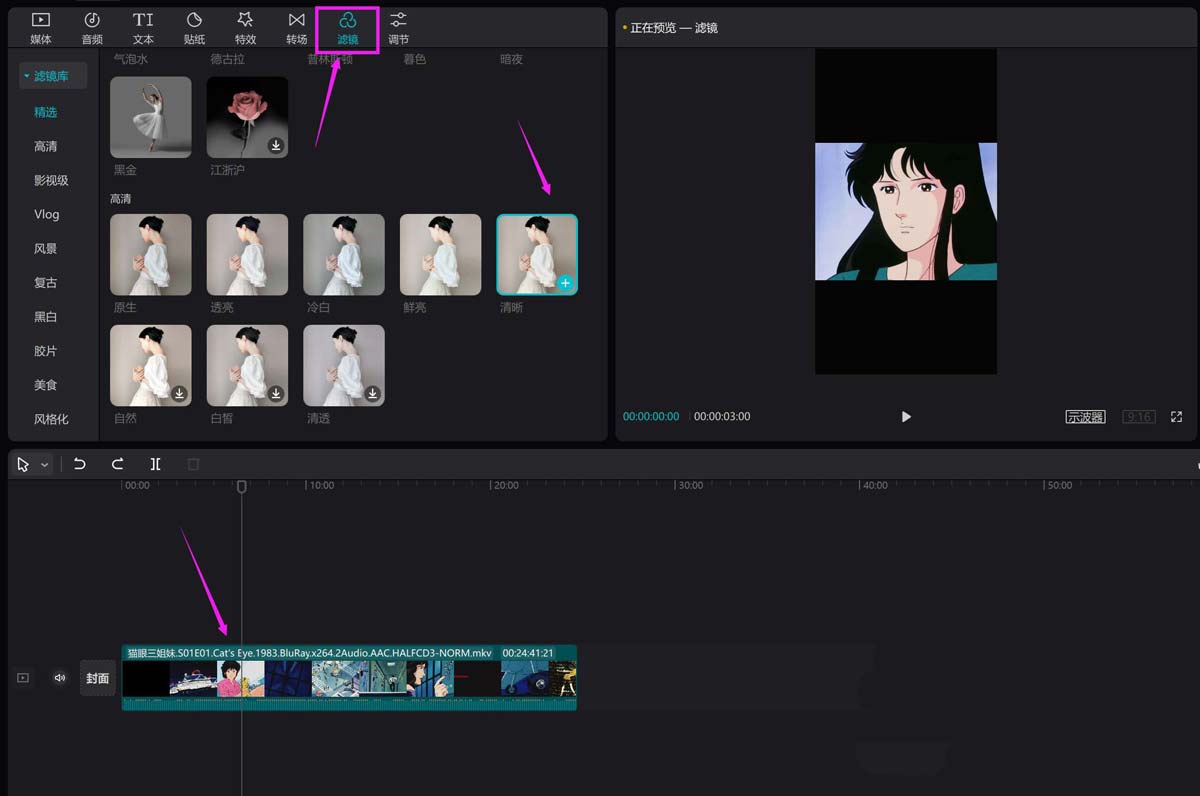Split the clip at the playhead

(155, 464)
